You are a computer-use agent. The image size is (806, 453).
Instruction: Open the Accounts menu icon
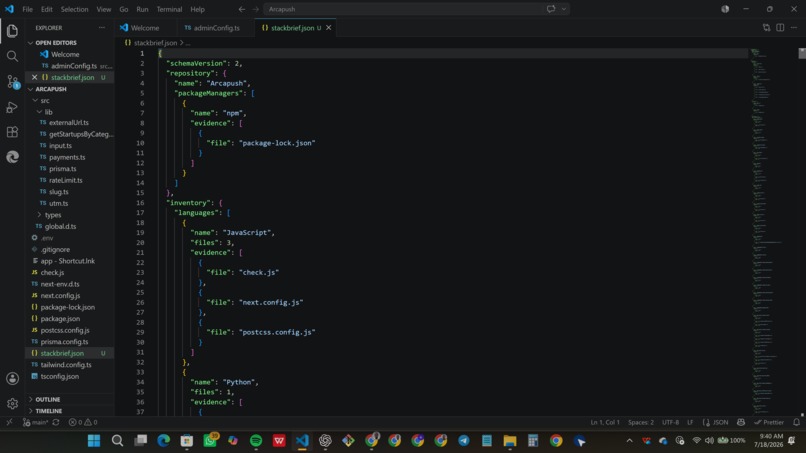(12, 378)
